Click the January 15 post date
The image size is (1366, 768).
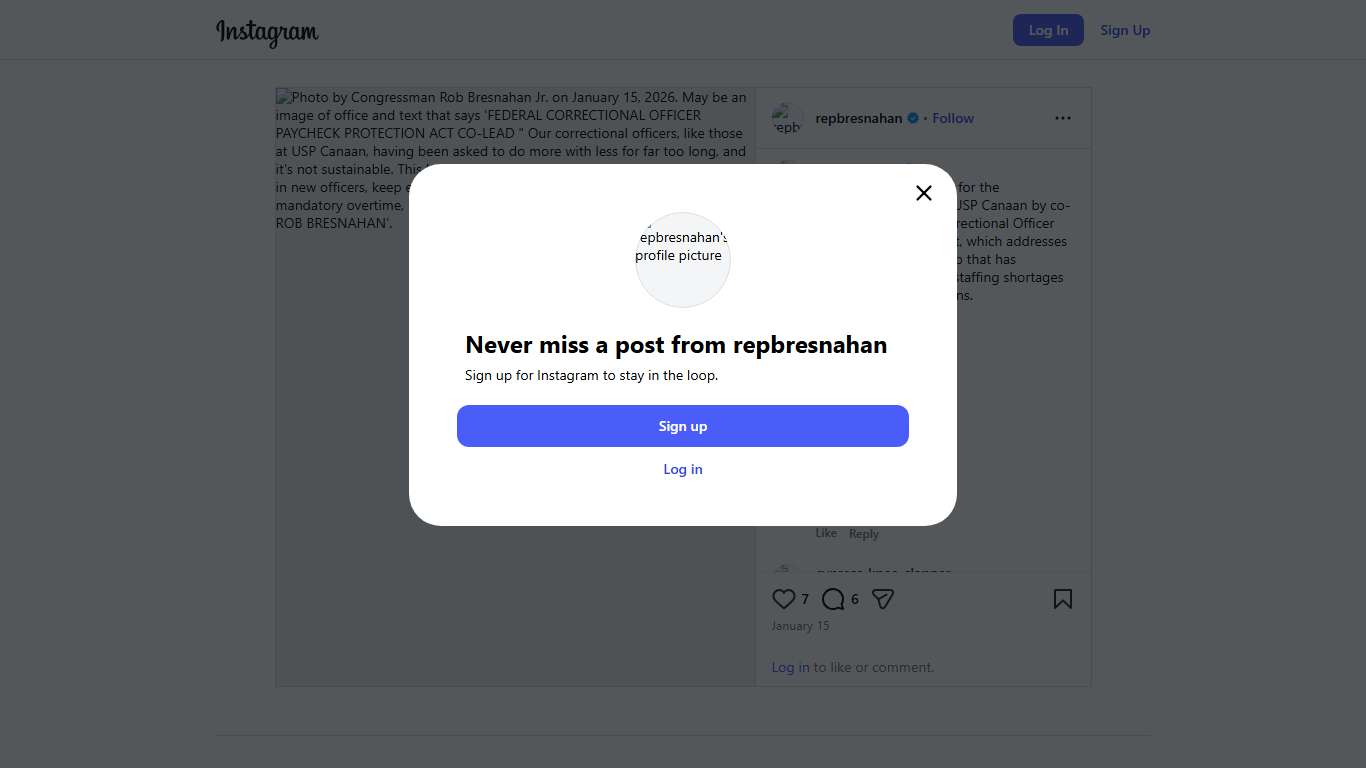click(x=800, y=626)
